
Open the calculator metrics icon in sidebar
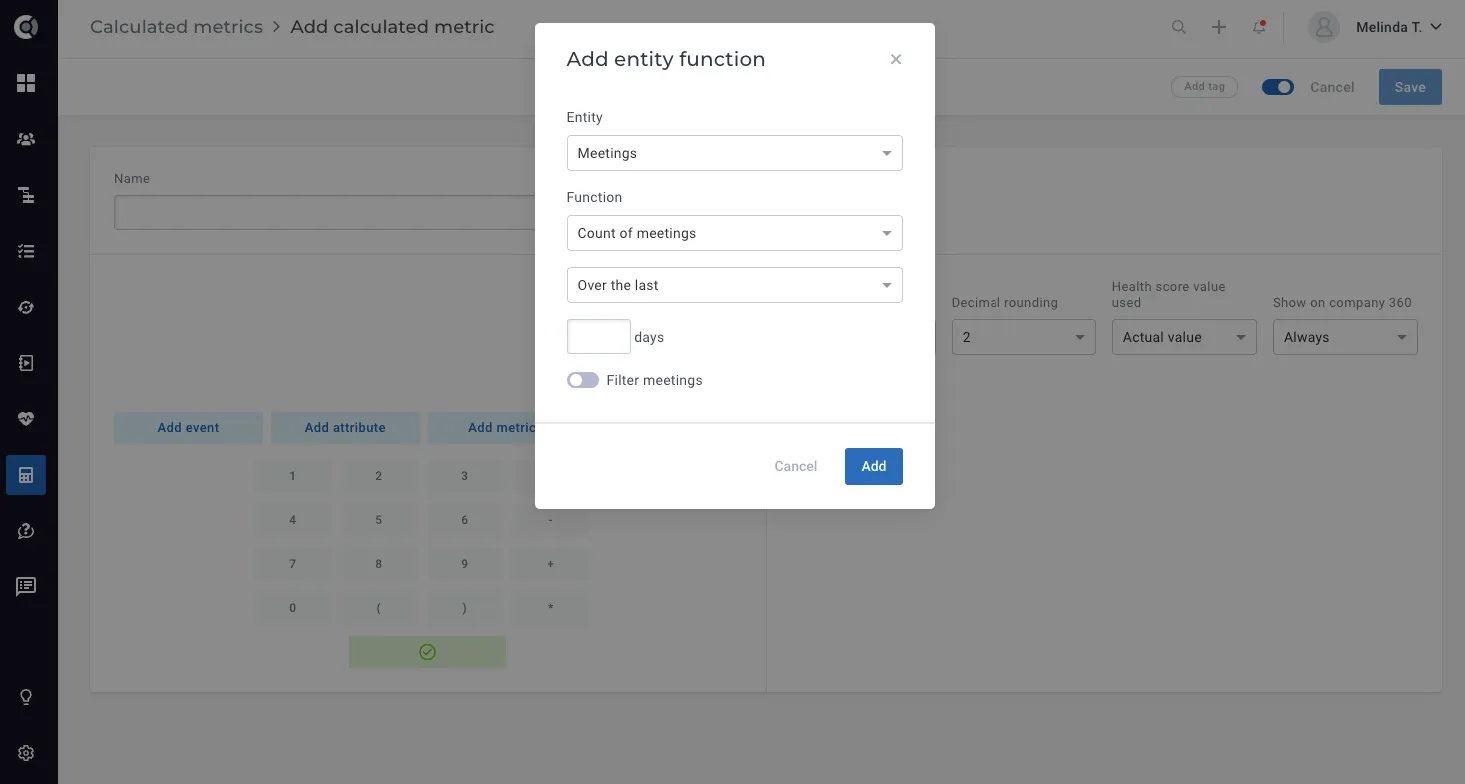[26, 475]
